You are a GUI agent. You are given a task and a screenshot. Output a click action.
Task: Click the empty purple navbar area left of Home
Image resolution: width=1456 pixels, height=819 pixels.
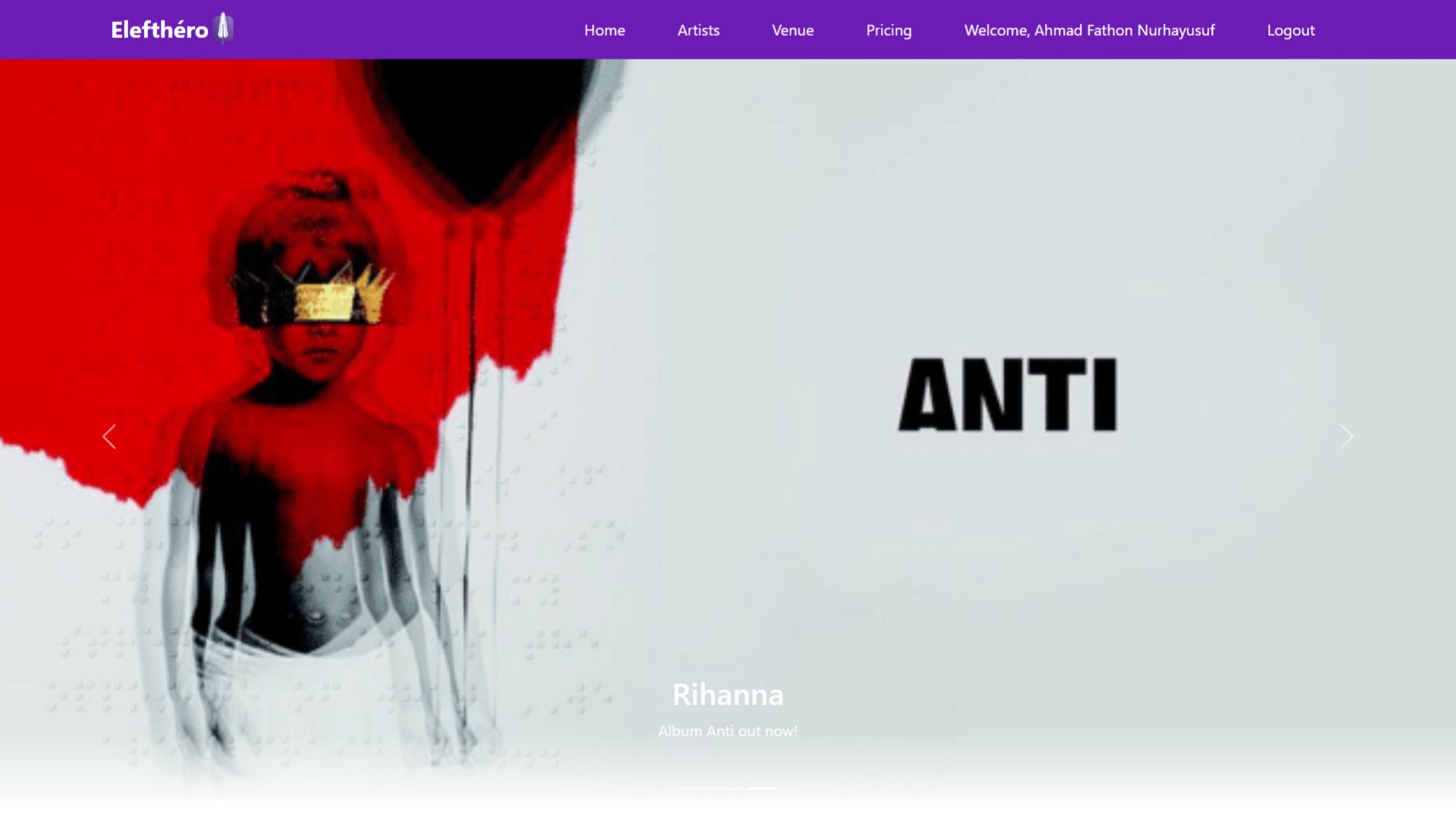[x=404, y=30]
